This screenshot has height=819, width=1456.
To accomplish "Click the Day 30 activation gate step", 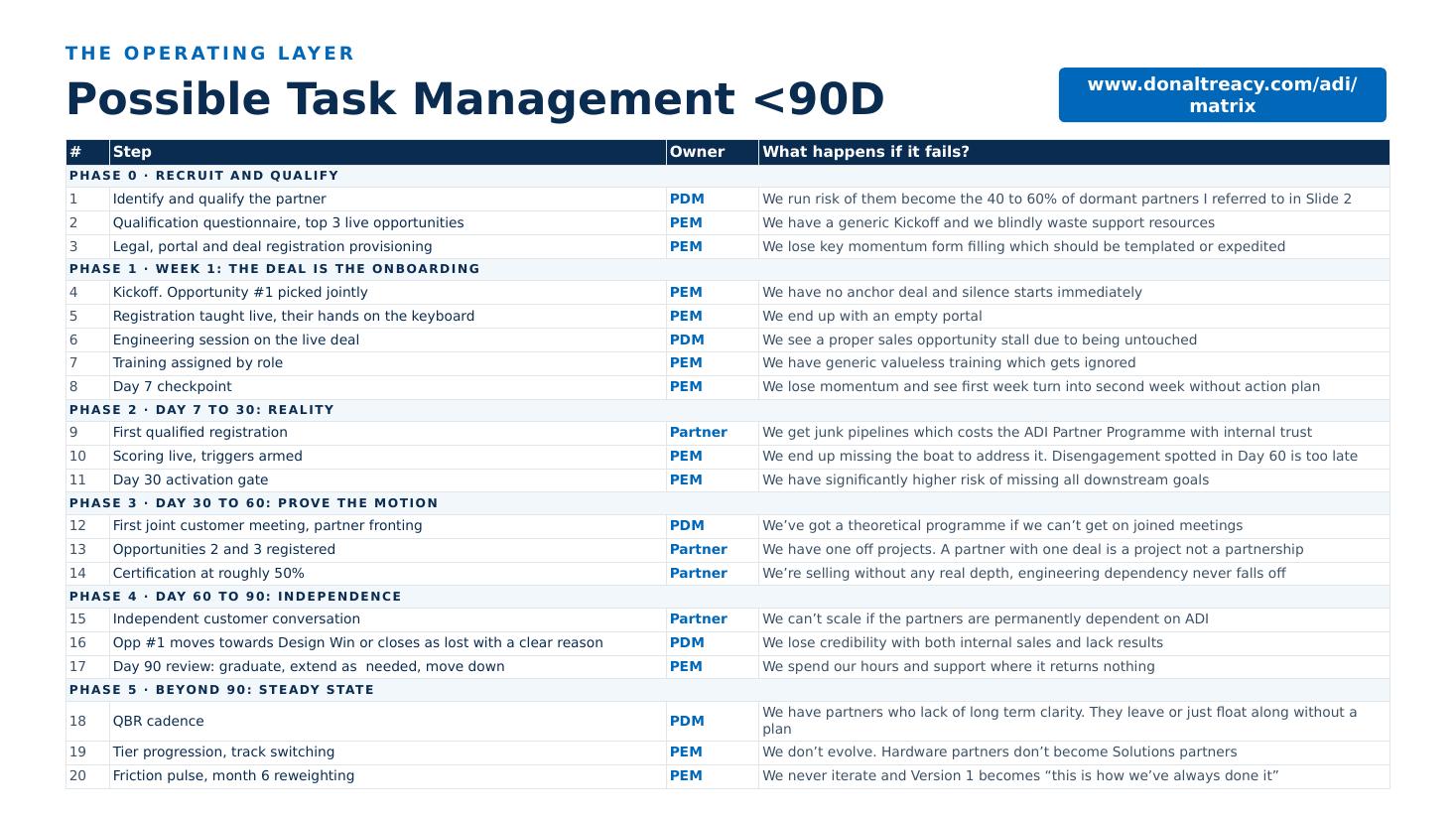I will coord(387,480).
